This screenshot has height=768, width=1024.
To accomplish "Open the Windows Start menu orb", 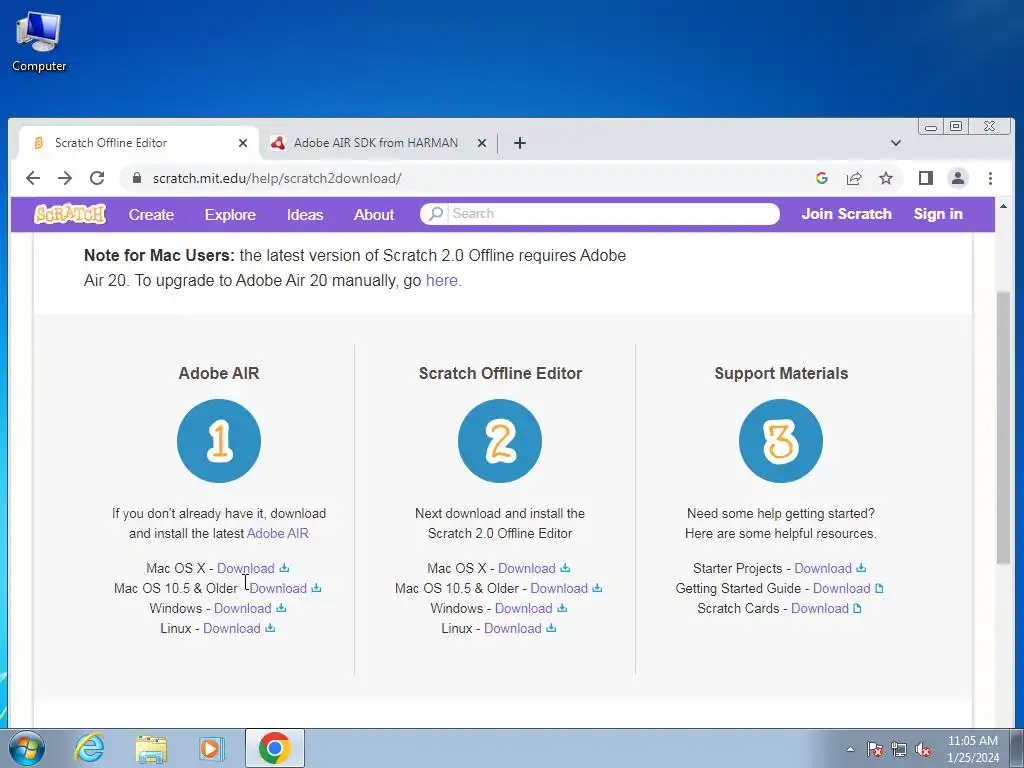I will [x=27, y=748].
